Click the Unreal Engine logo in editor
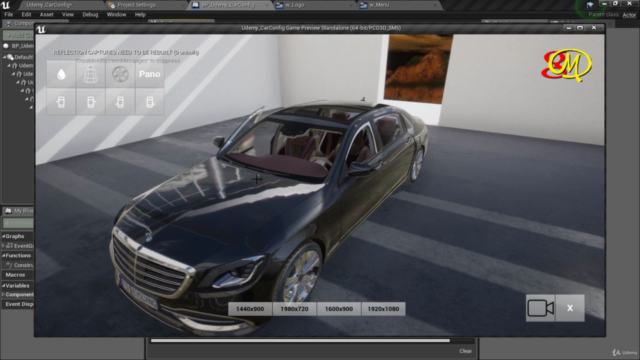The width and height of the screenshot is (640, 360). (5, 5)
